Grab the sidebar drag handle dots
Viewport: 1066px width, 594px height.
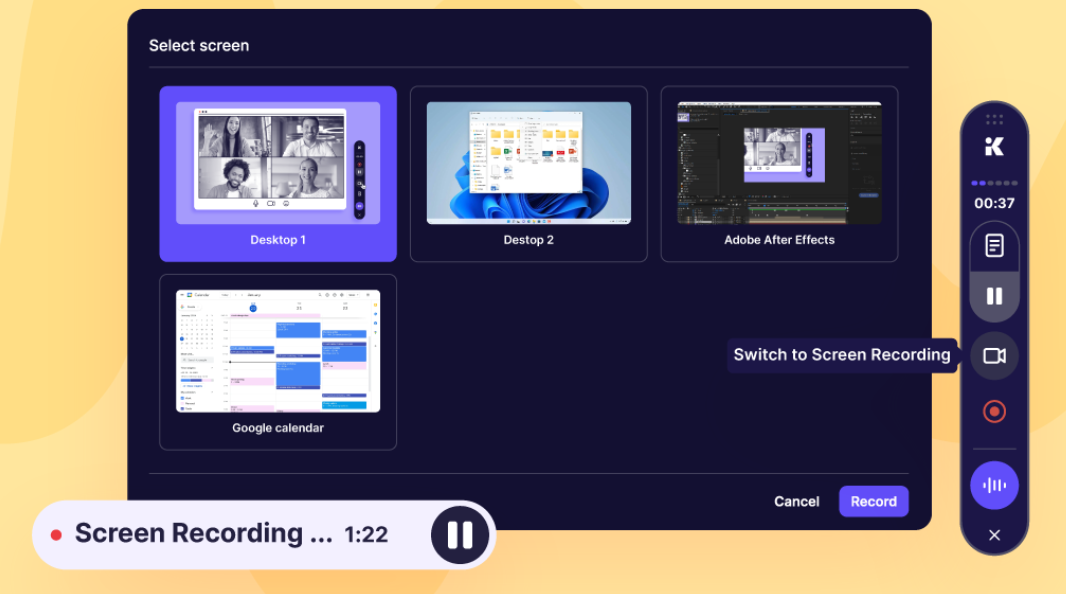(x=994, y=120)
